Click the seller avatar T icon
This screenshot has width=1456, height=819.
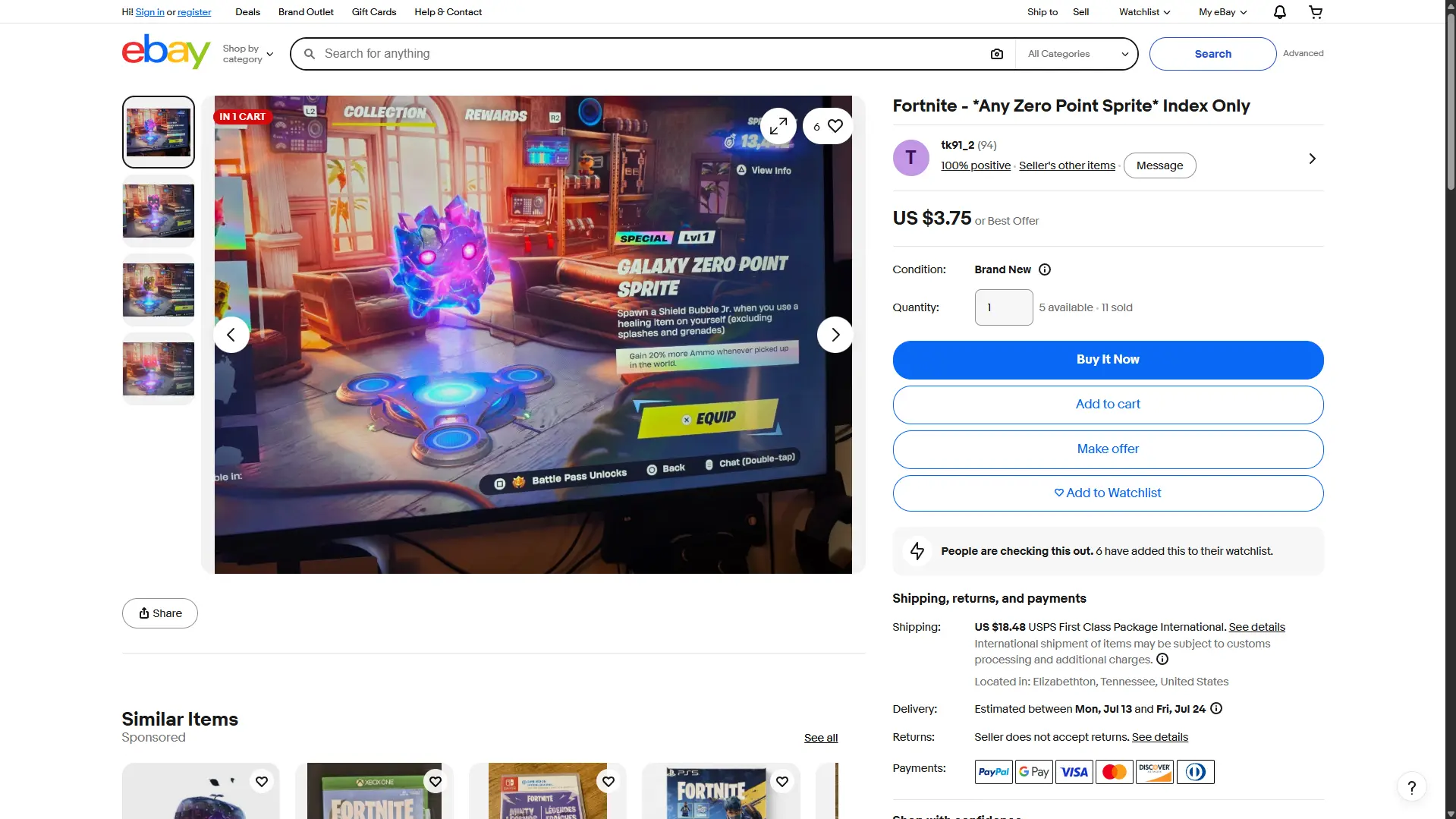point(911,158)
